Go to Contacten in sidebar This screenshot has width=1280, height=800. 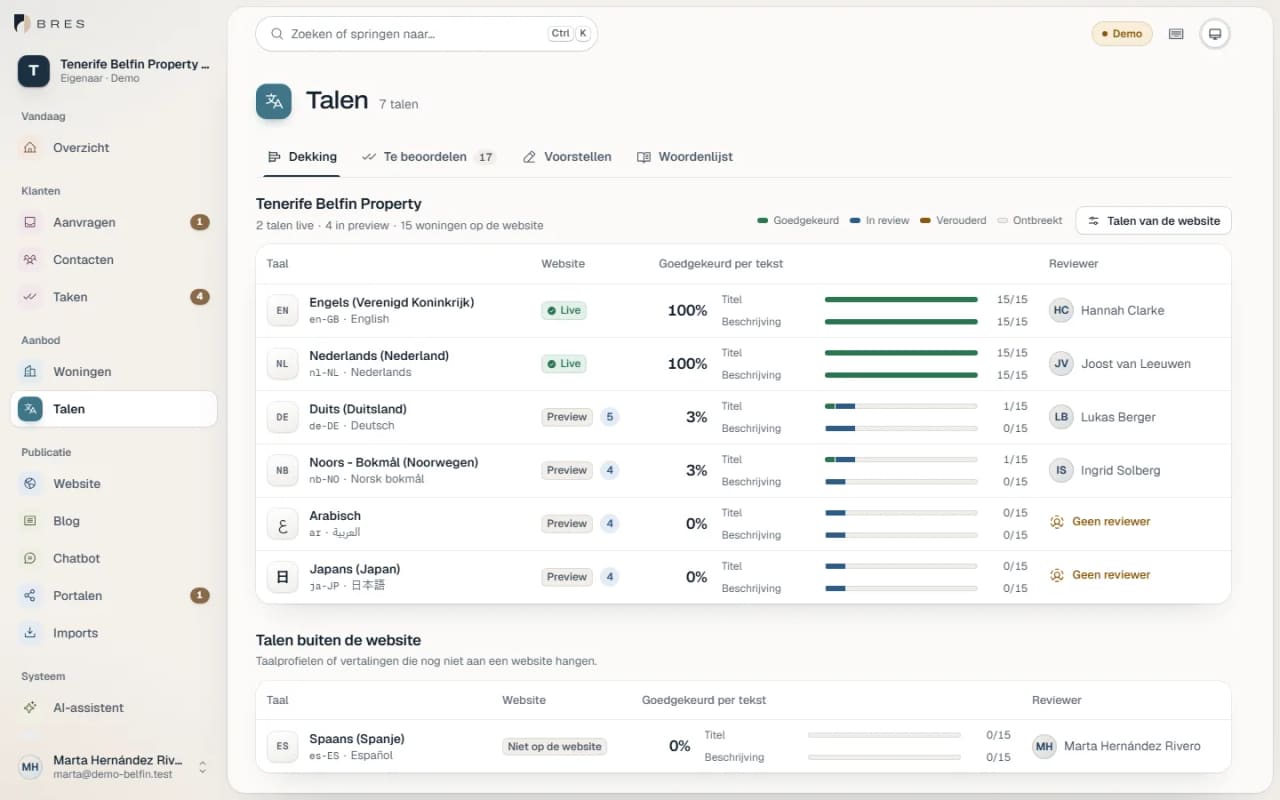point(113,260)
